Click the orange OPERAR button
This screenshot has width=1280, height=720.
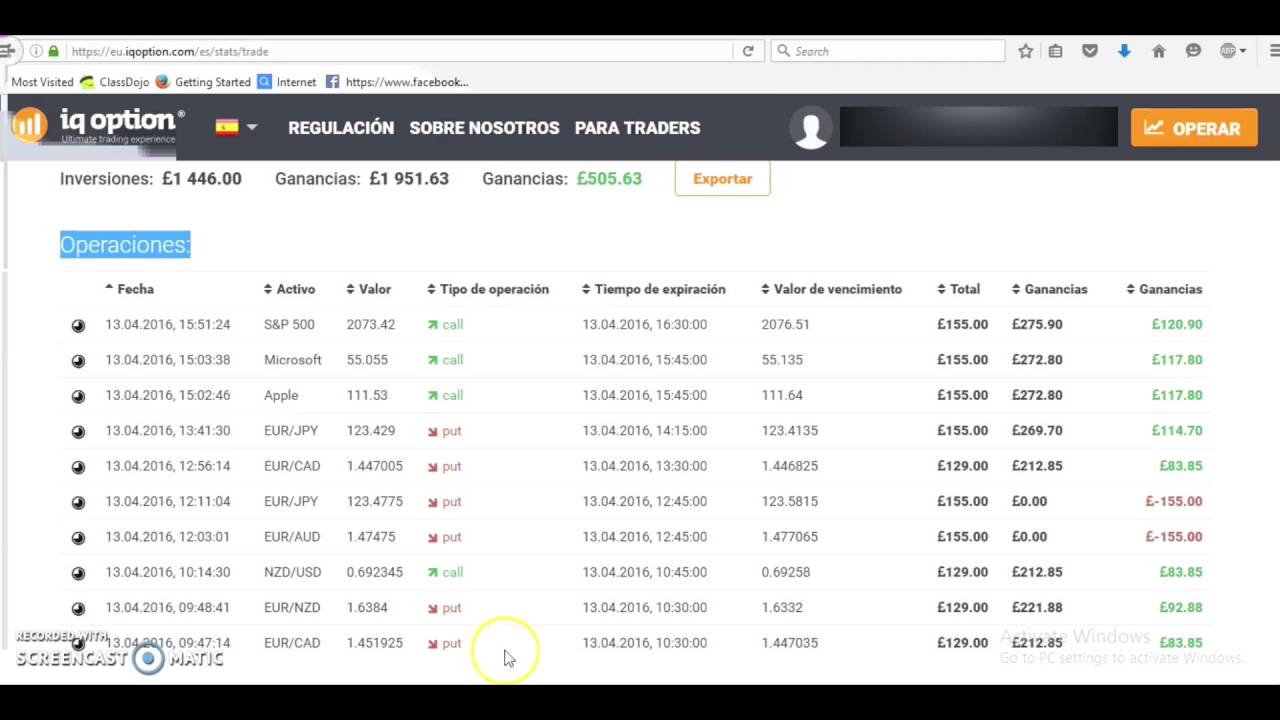[1194, 128]
